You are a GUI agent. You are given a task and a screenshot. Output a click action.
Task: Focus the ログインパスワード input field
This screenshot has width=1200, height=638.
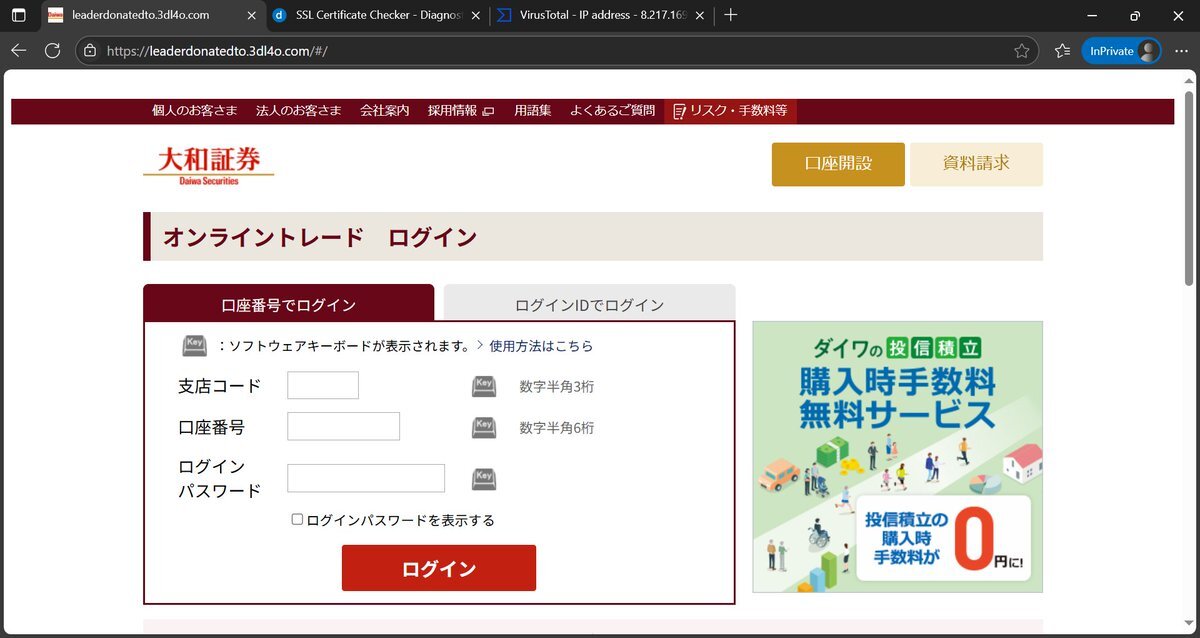pos(366,478)
